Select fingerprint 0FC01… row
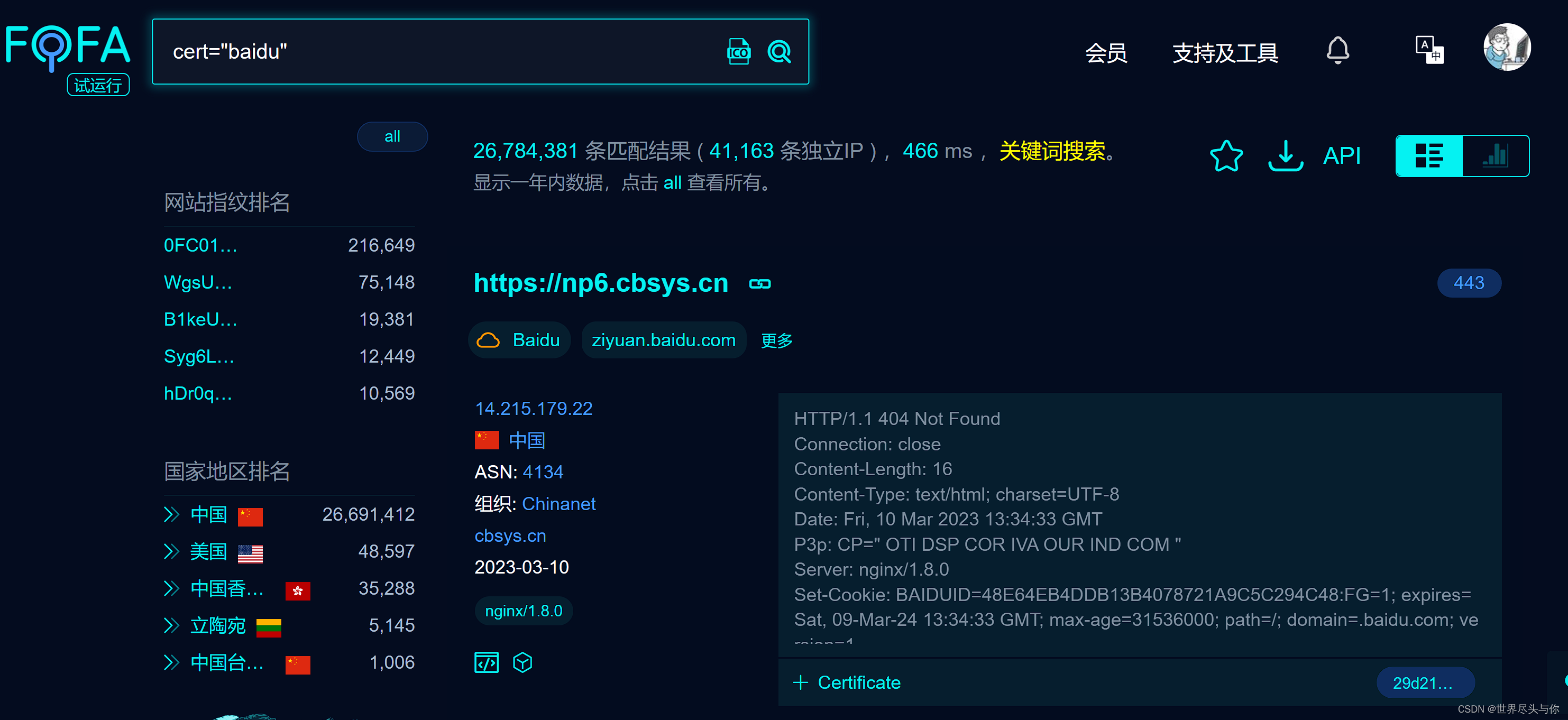The width and height of the screenshot is (1568, 720). pos(289,245)
